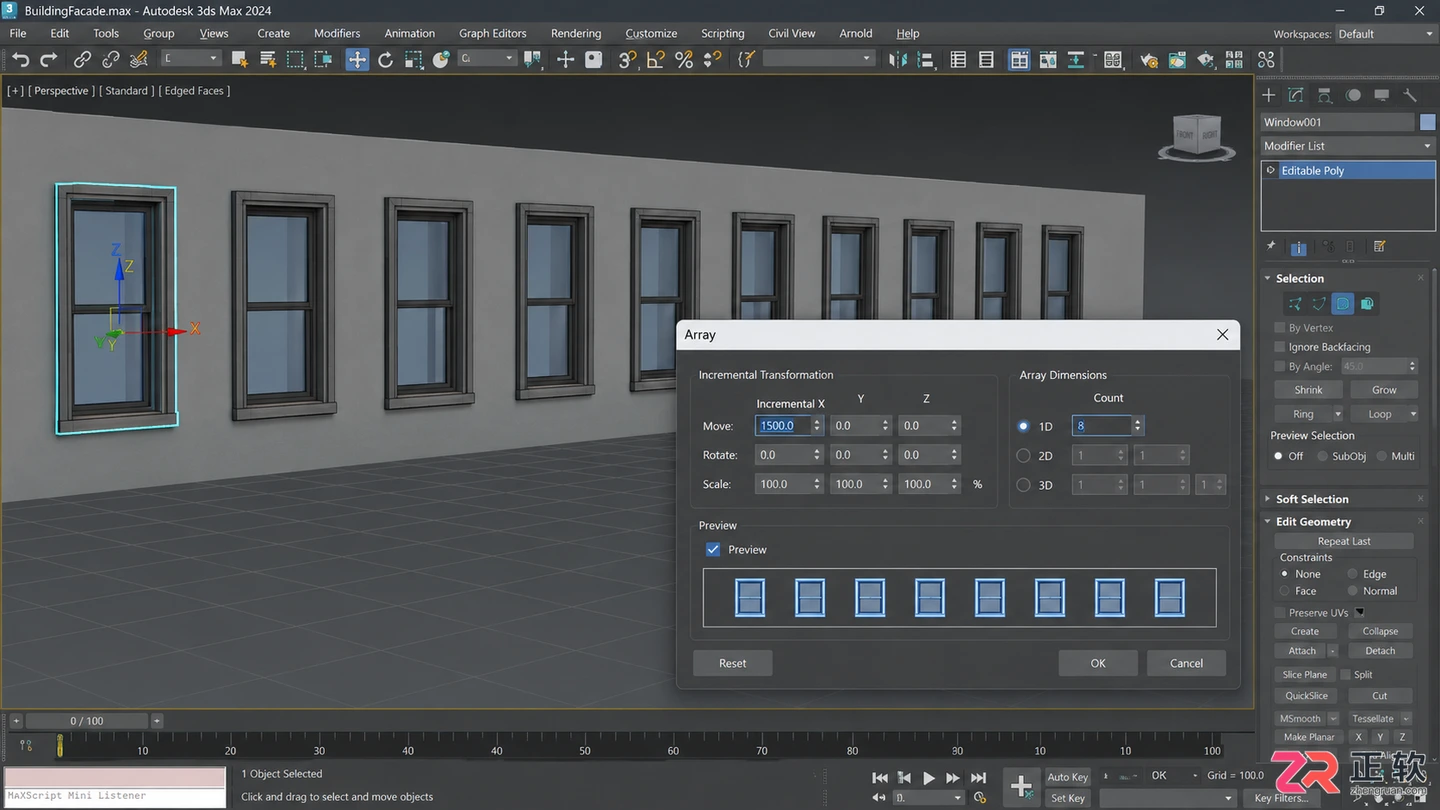Open the Rendering menu

[x=576, y=33]
